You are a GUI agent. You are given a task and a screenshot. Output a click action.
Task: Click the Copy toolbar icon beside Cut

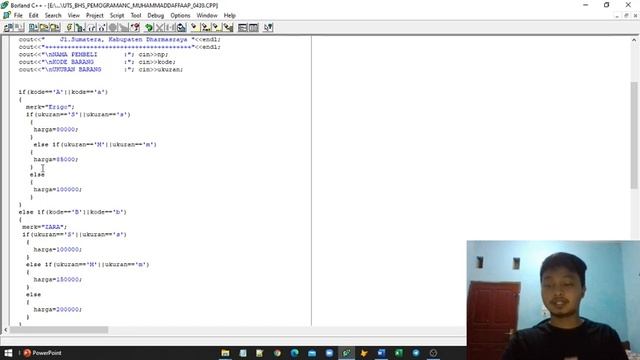pyautogui.click(x=171, y=27)
